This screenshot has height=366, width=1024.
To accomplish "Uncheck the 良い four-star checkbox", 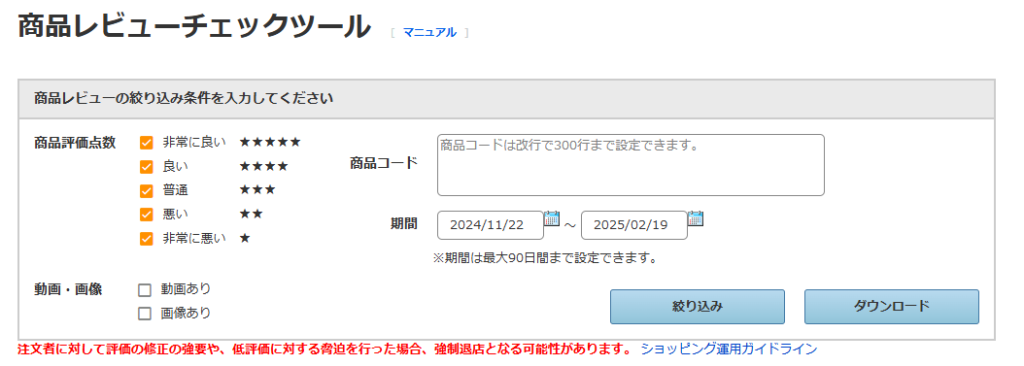I will coord(146,167).
